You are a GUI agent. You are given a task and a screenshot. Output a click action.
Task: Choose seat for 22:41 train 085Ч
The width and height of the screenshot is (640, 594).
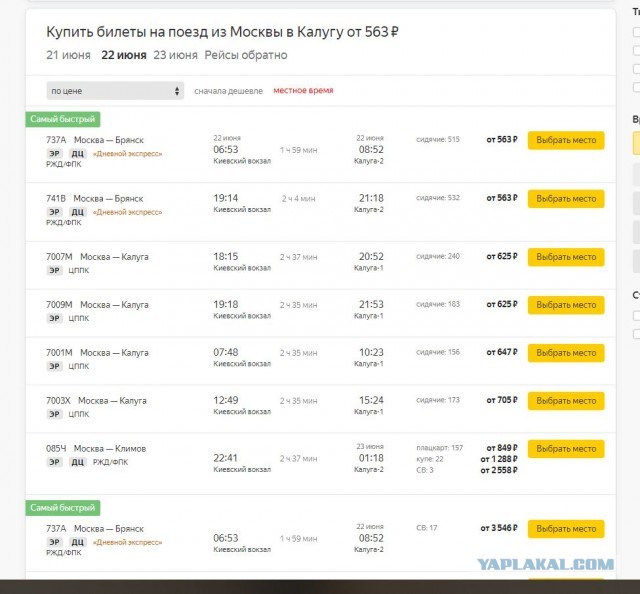(x=566, y=449)
